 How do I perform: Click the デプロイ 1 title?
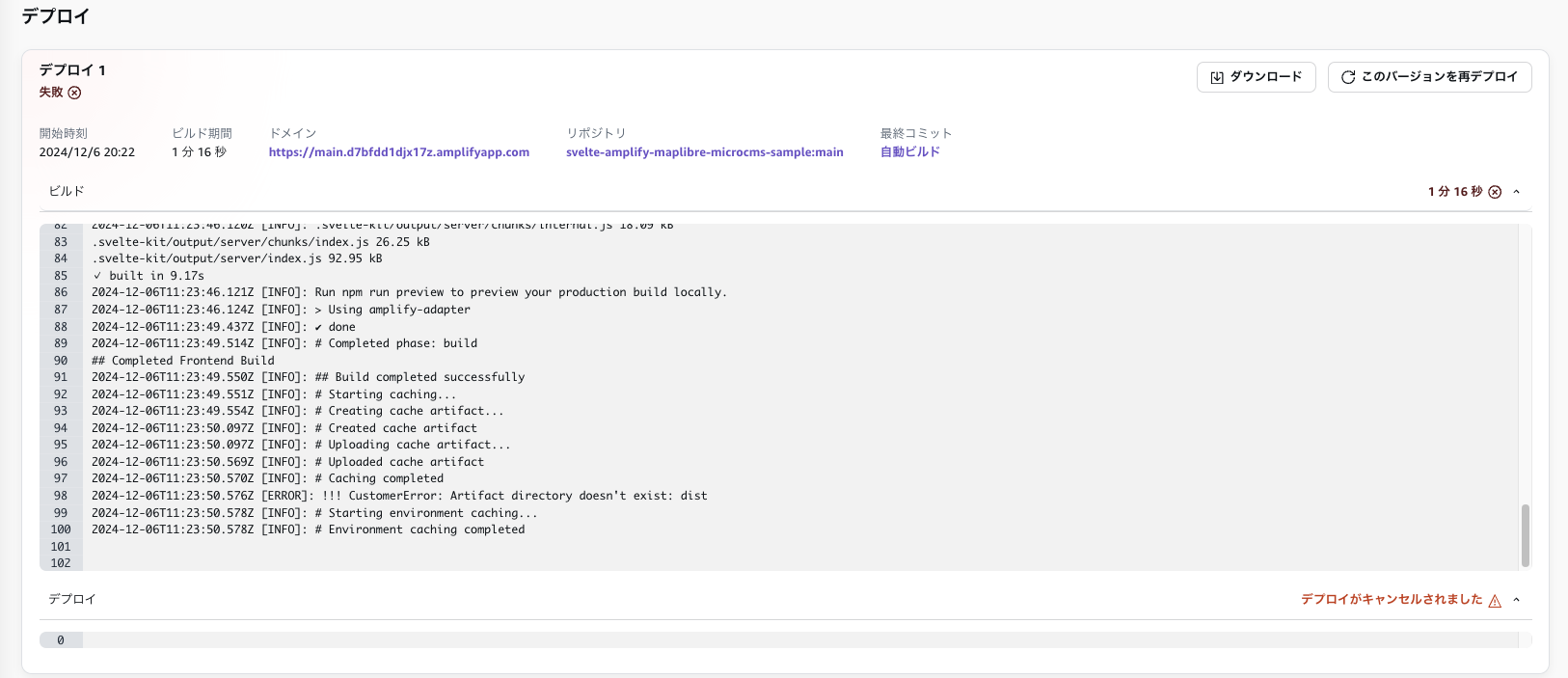pyautogui.click(x=72, y=70)
